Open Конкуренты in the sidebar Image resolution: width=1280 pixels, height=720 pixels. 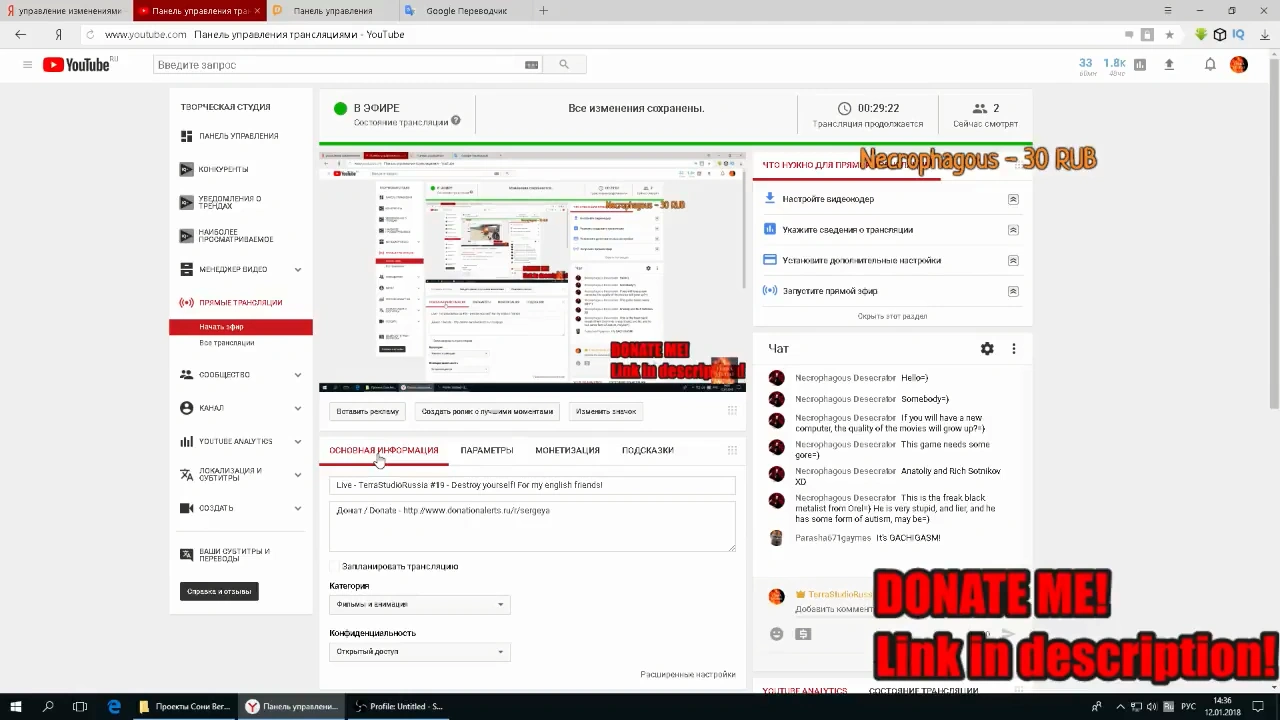[x=224, y=169]
